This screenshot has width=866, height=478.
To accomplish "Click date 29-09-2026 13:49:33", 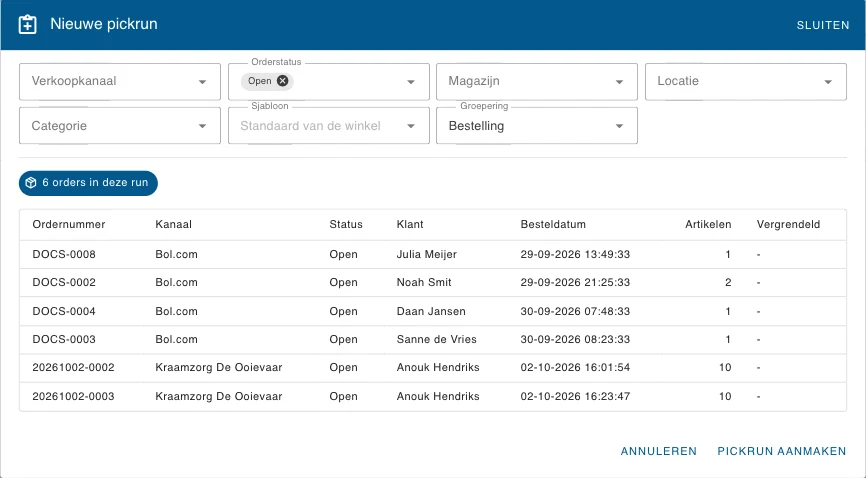I will pyautogui.click(x=575, y=254).
